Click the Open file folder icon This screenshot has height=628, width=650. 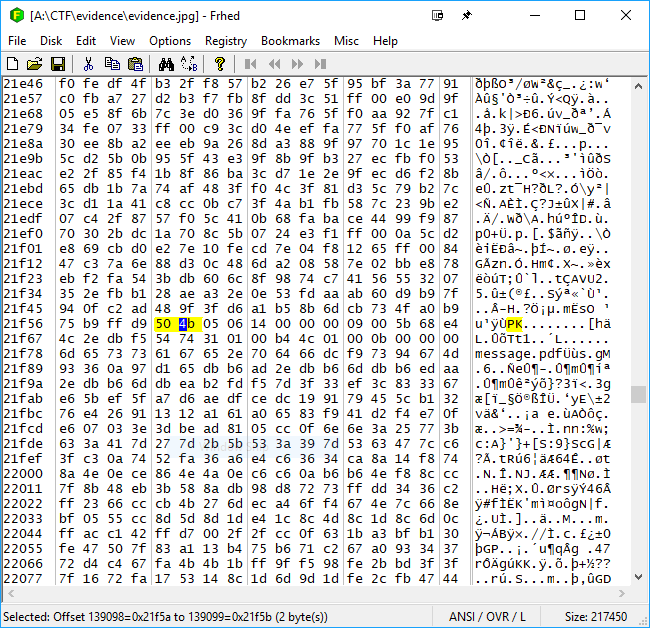click(x=35, y=64)
